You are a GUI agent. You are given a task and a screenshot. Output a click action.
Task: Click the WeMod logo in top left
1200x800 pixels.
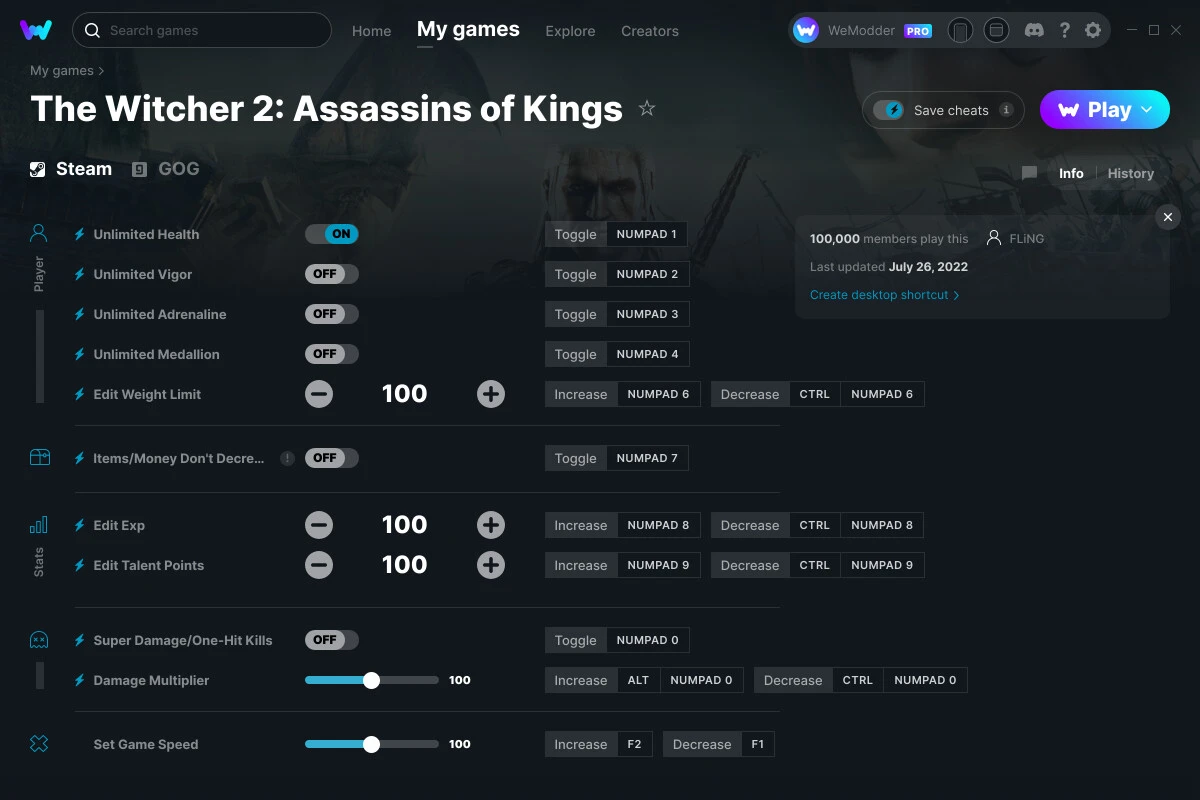36,30
